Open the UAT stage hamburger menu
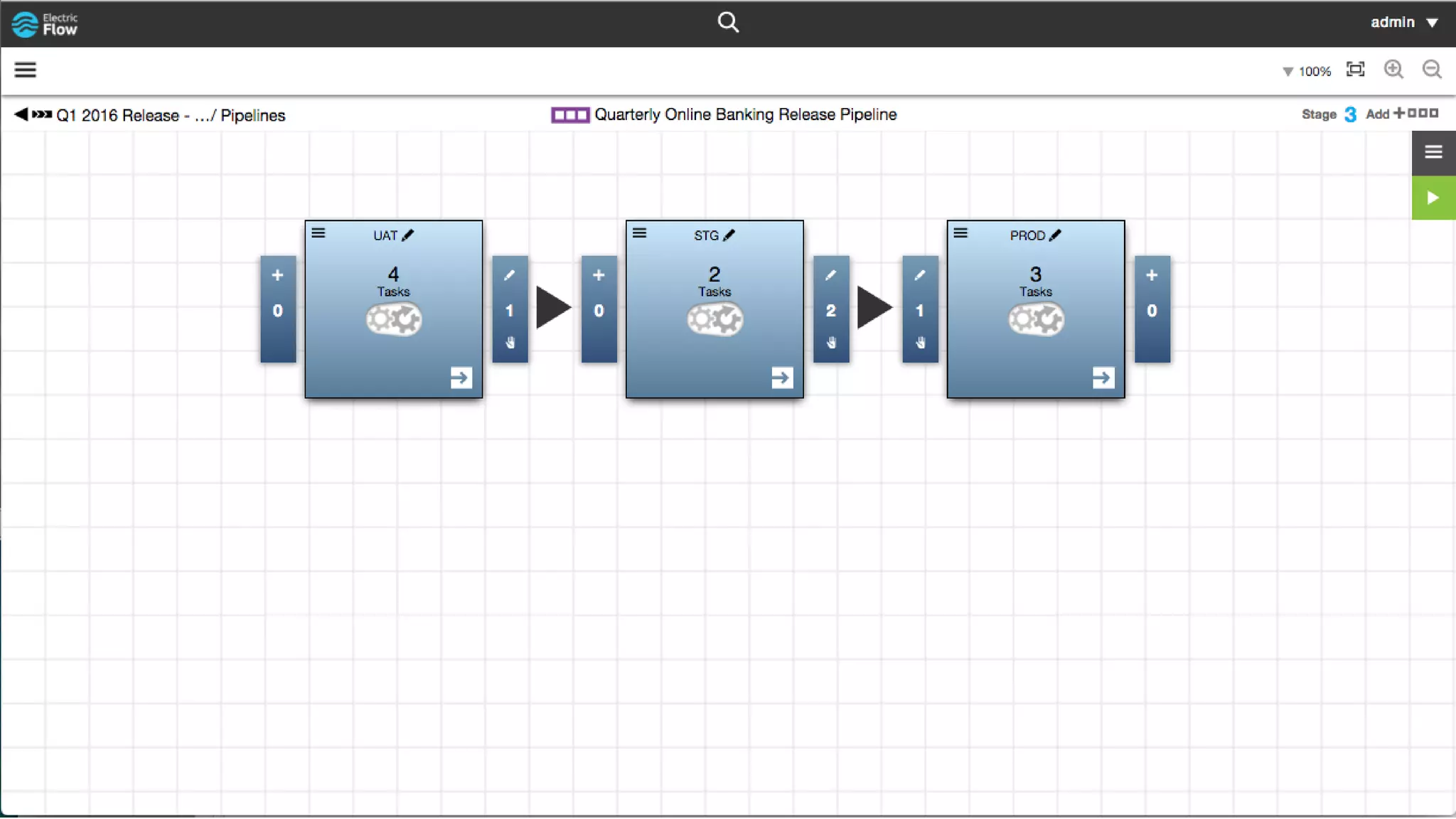The width and height of the screenshot is (1456, 819). pos(318,233)
